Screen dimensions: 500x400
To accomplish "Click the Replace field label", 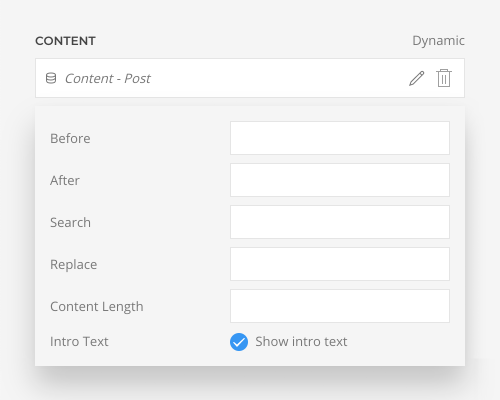I will (73, 265).
